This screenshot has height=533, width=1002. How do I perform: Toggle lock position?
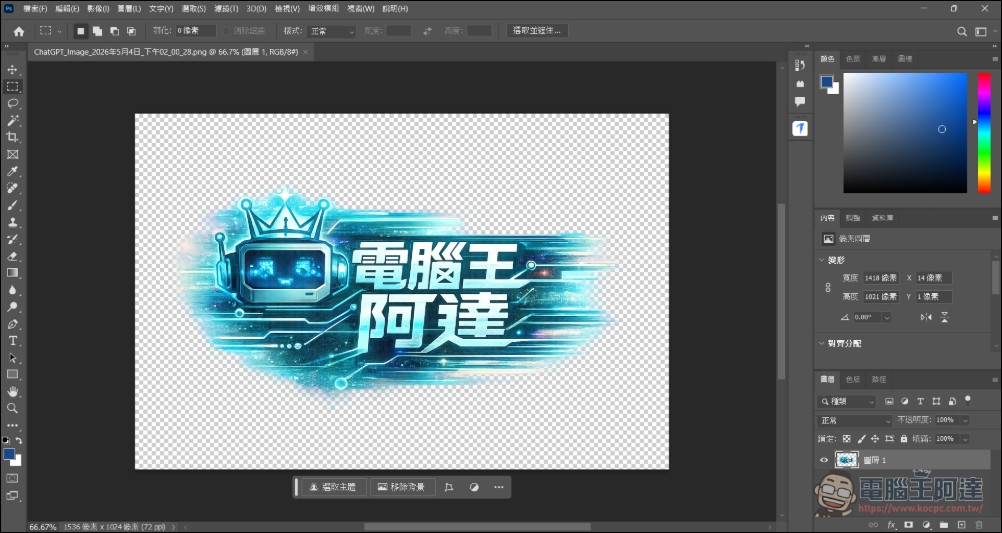click(875, 439)
